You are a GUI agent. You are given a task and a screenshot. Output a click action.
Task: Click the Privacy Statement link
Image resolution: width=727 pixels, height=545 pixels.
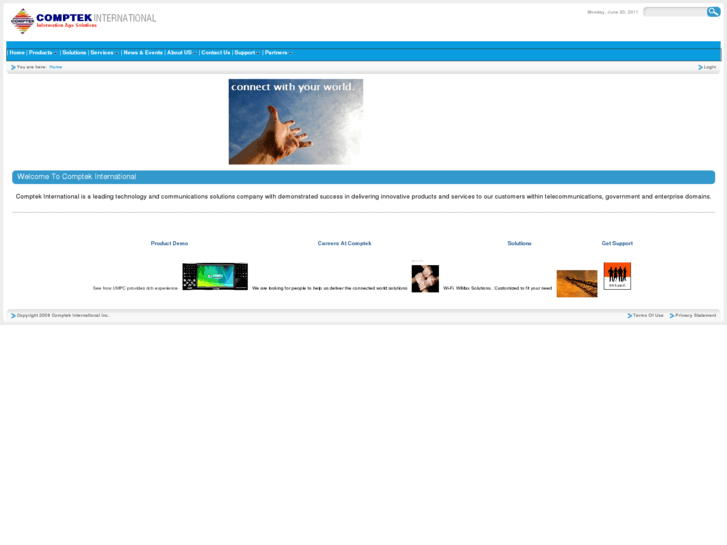pyautogui.click(x=695, y=315)
